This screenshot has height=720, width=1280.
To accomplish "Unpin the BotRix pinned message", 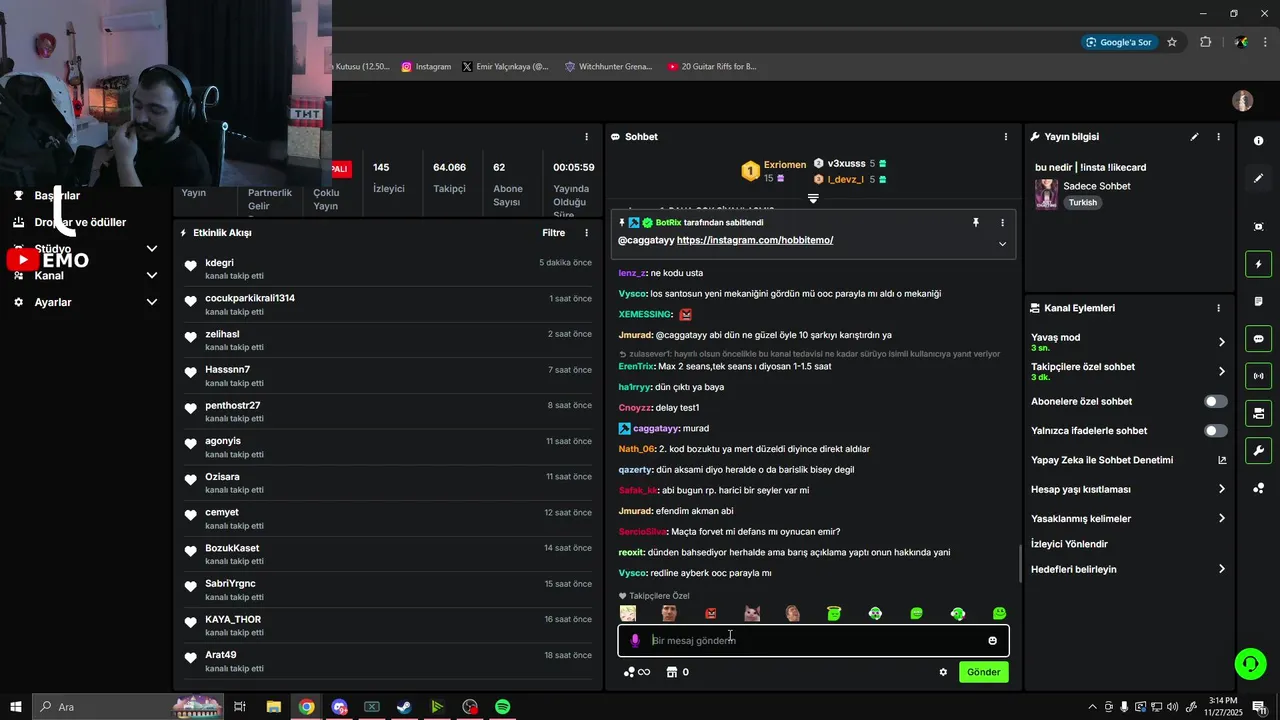I will tap(976, 222).
